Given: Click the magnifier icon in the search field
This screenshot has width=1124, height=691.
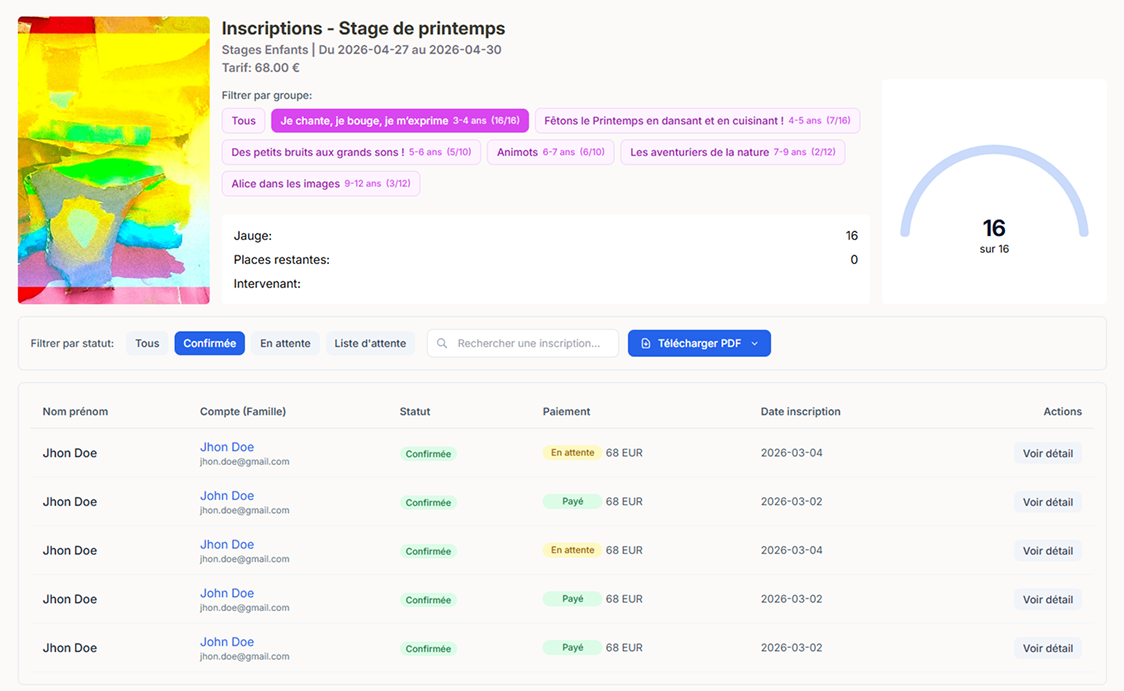Looking at the screenshot, I should (x=442, y=343).
